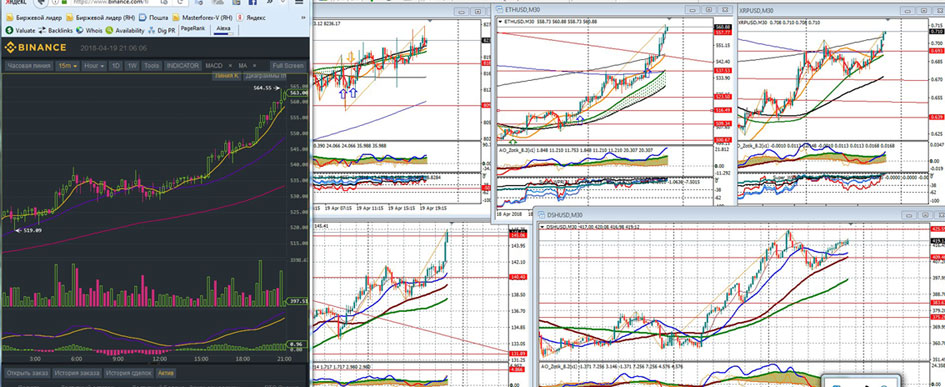Show more bookmarks with the chevron
This screenshot has height=387, width=945.
click(303, 17)
